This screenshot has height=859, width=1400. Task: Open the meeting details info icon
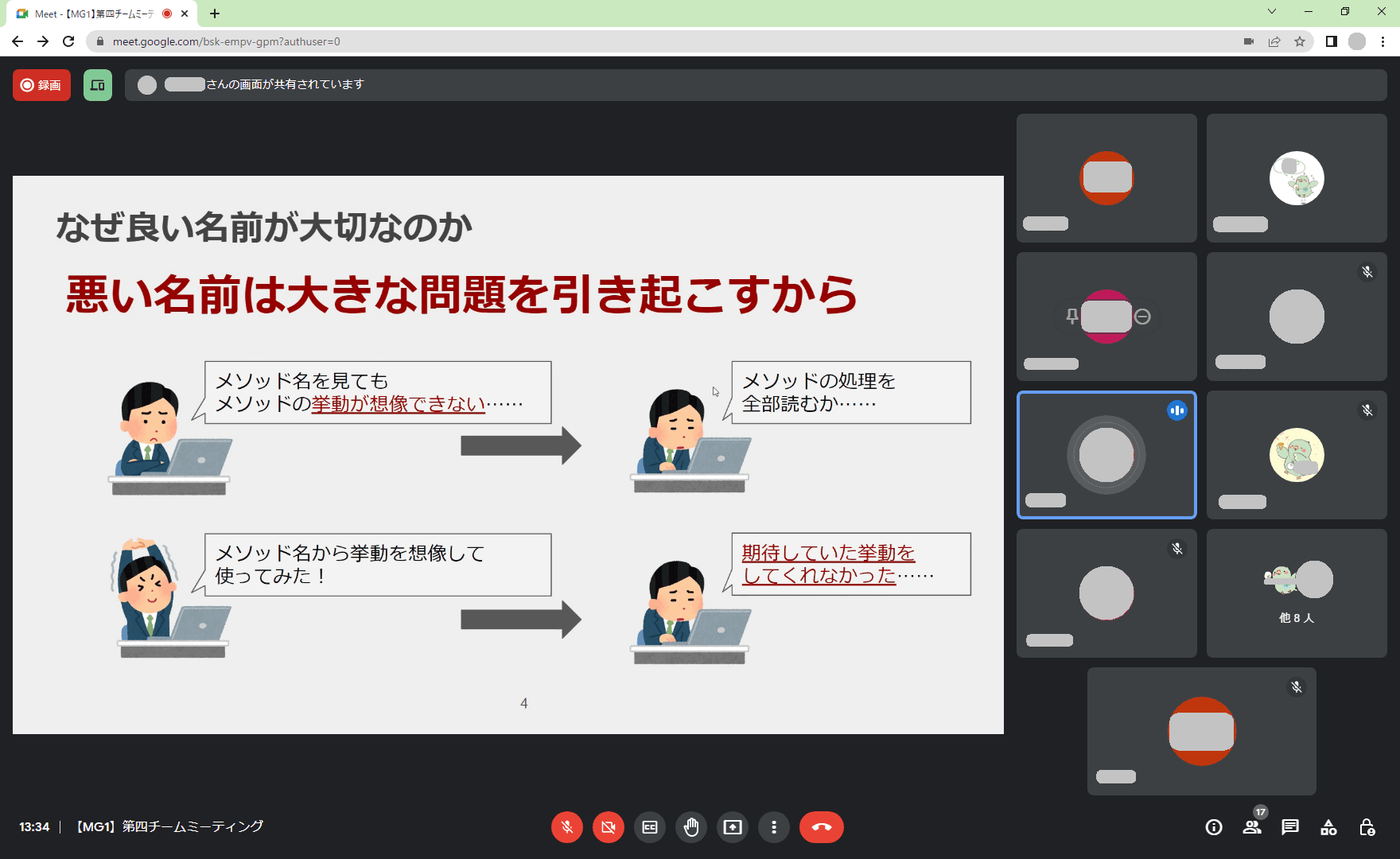coord(1214,827)
